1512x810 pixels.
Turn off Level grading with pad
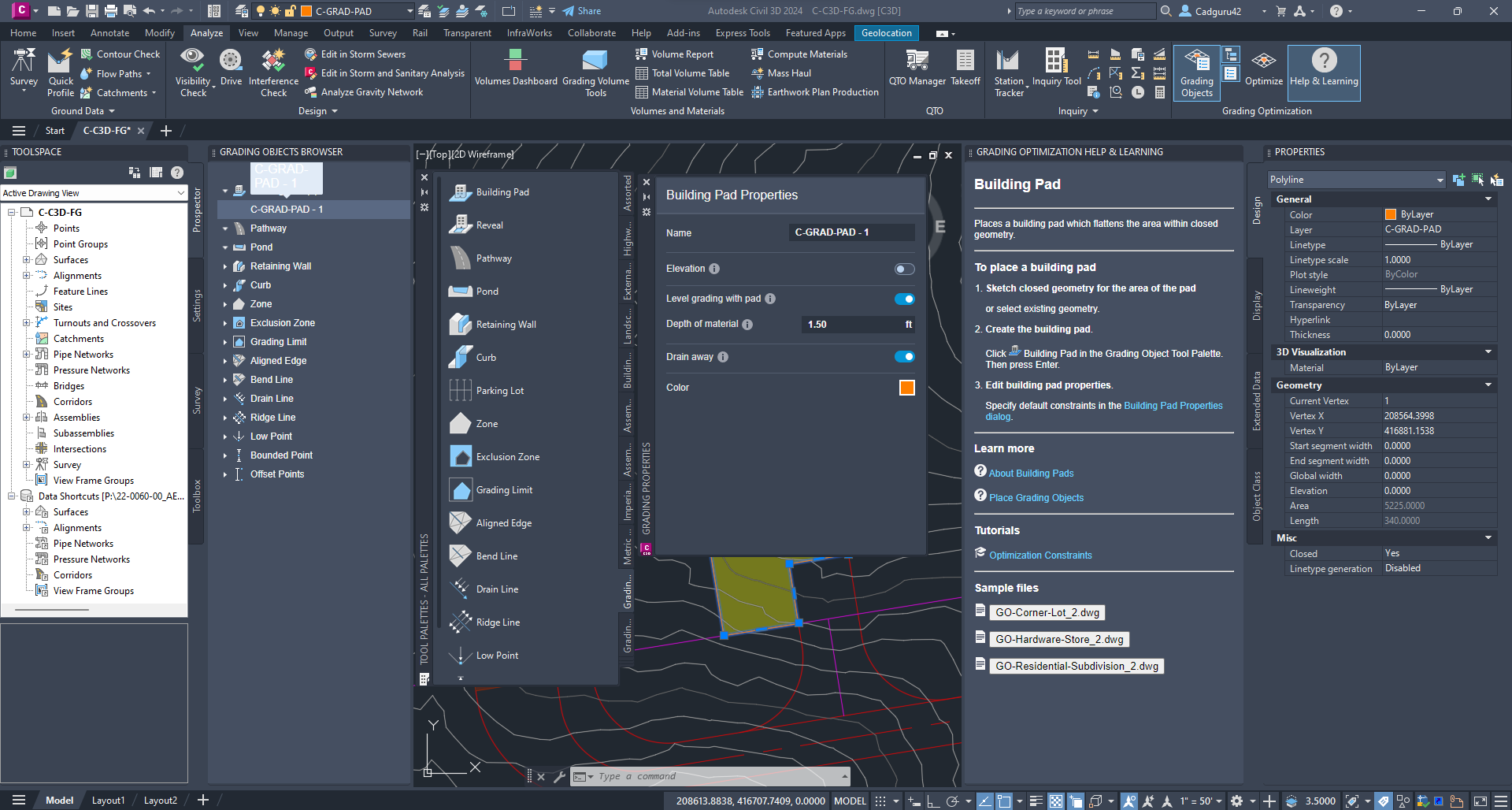903,299
